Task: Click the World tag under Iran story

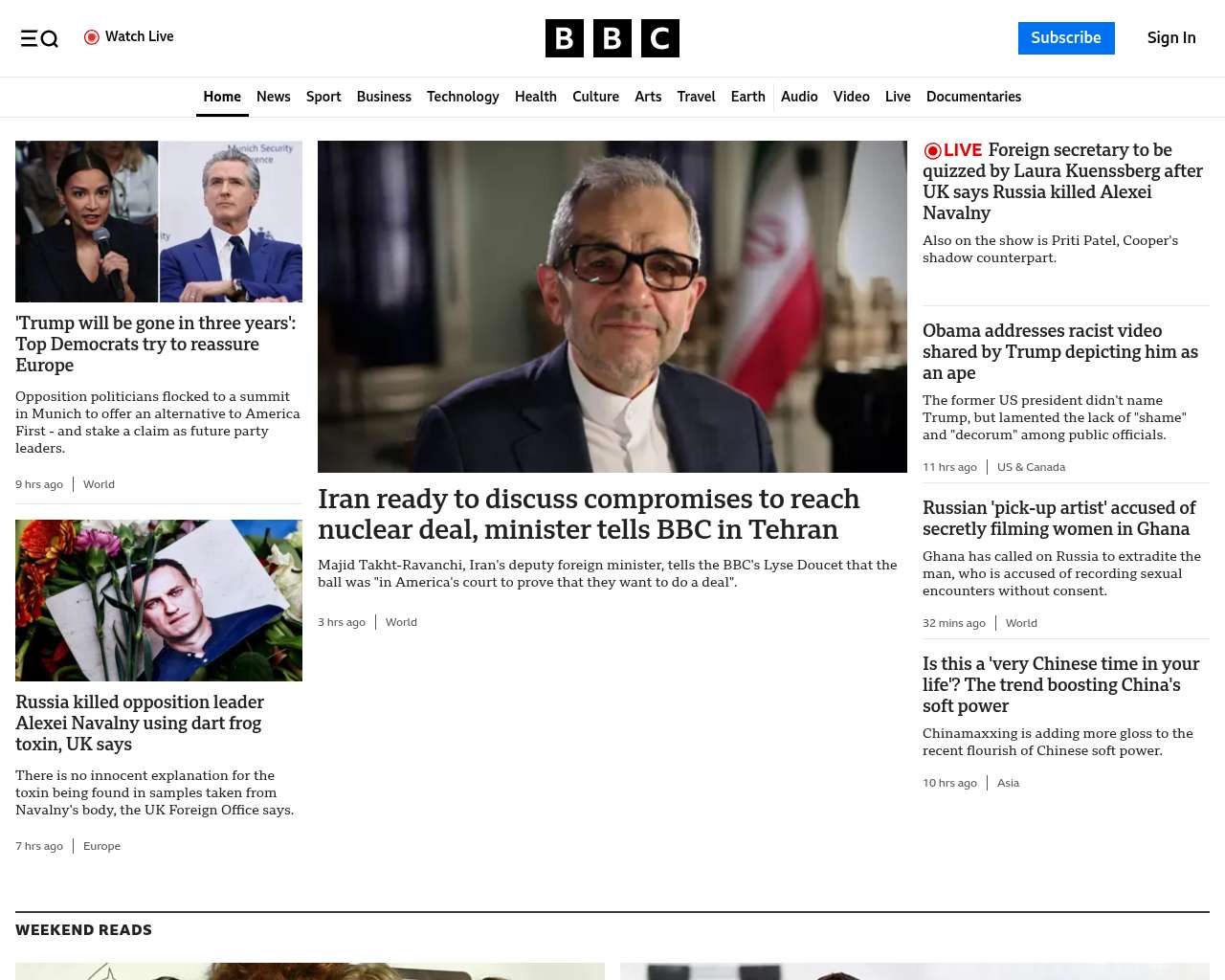Action: (x=401, y=622)
